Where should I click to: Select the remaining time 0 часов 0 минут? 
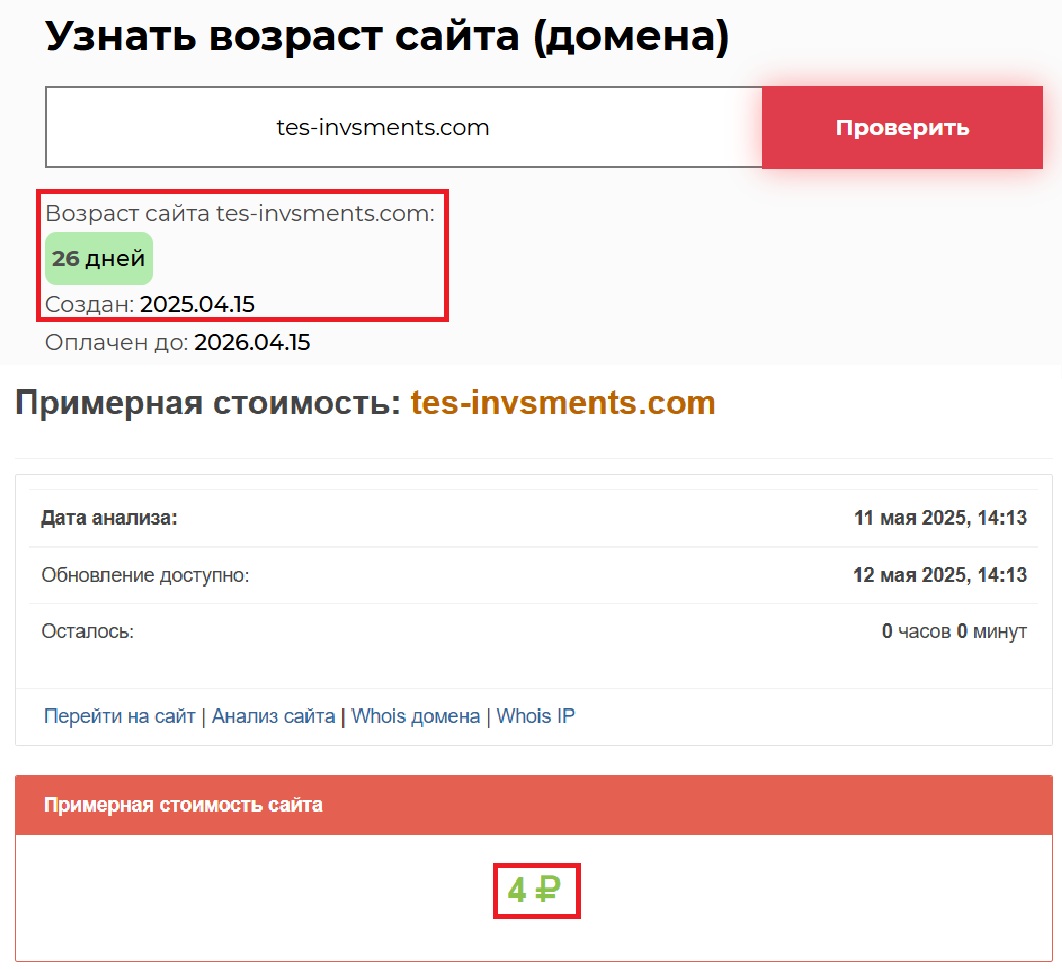954,632
